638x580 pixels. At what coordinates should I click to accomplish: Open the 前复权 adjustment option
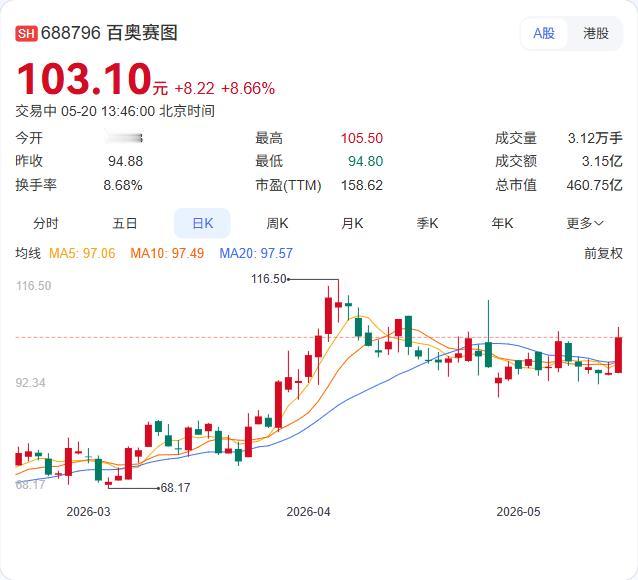pyautogui.click(x=603, y=254)
